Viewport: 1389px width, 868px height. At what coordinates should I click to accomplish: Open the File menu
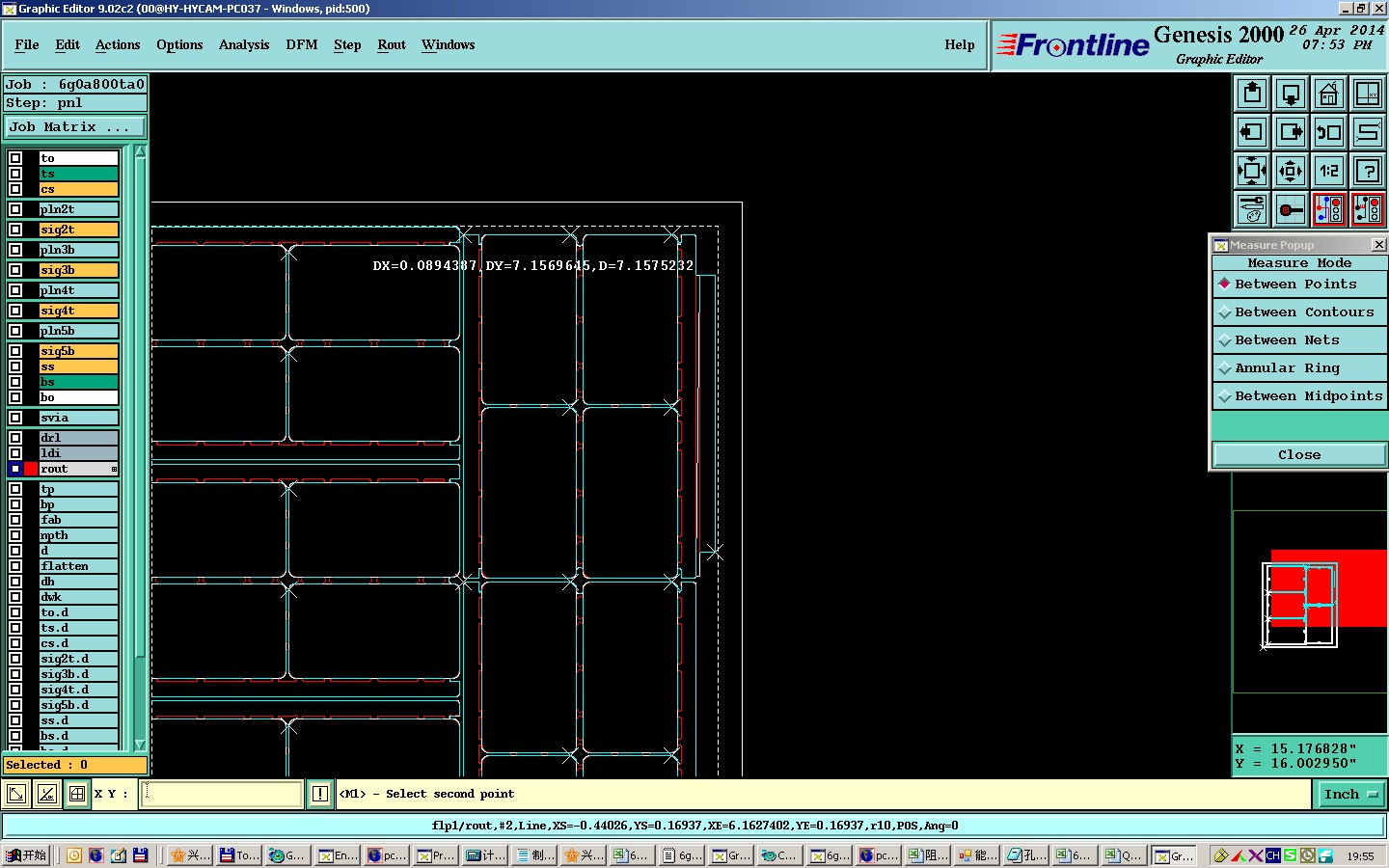tap(27, 44)
